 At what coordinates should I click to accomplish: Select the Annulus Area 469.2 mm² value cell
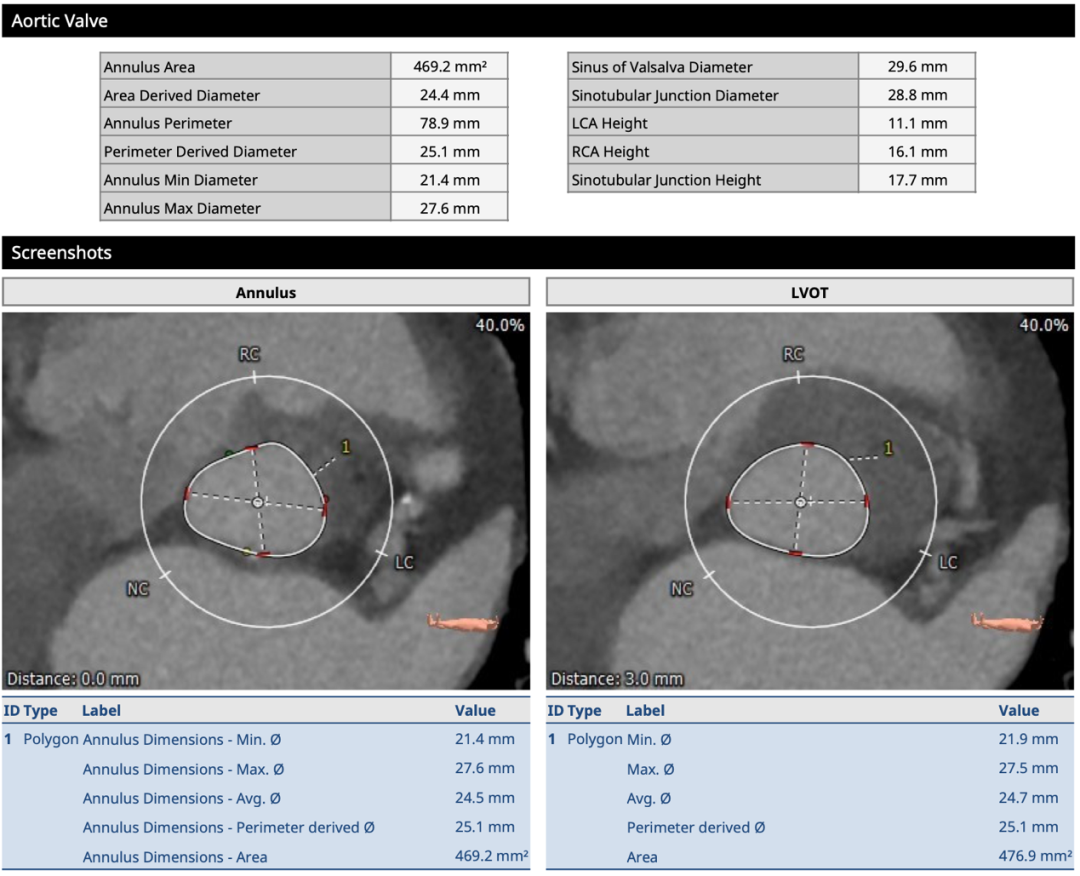449,67
